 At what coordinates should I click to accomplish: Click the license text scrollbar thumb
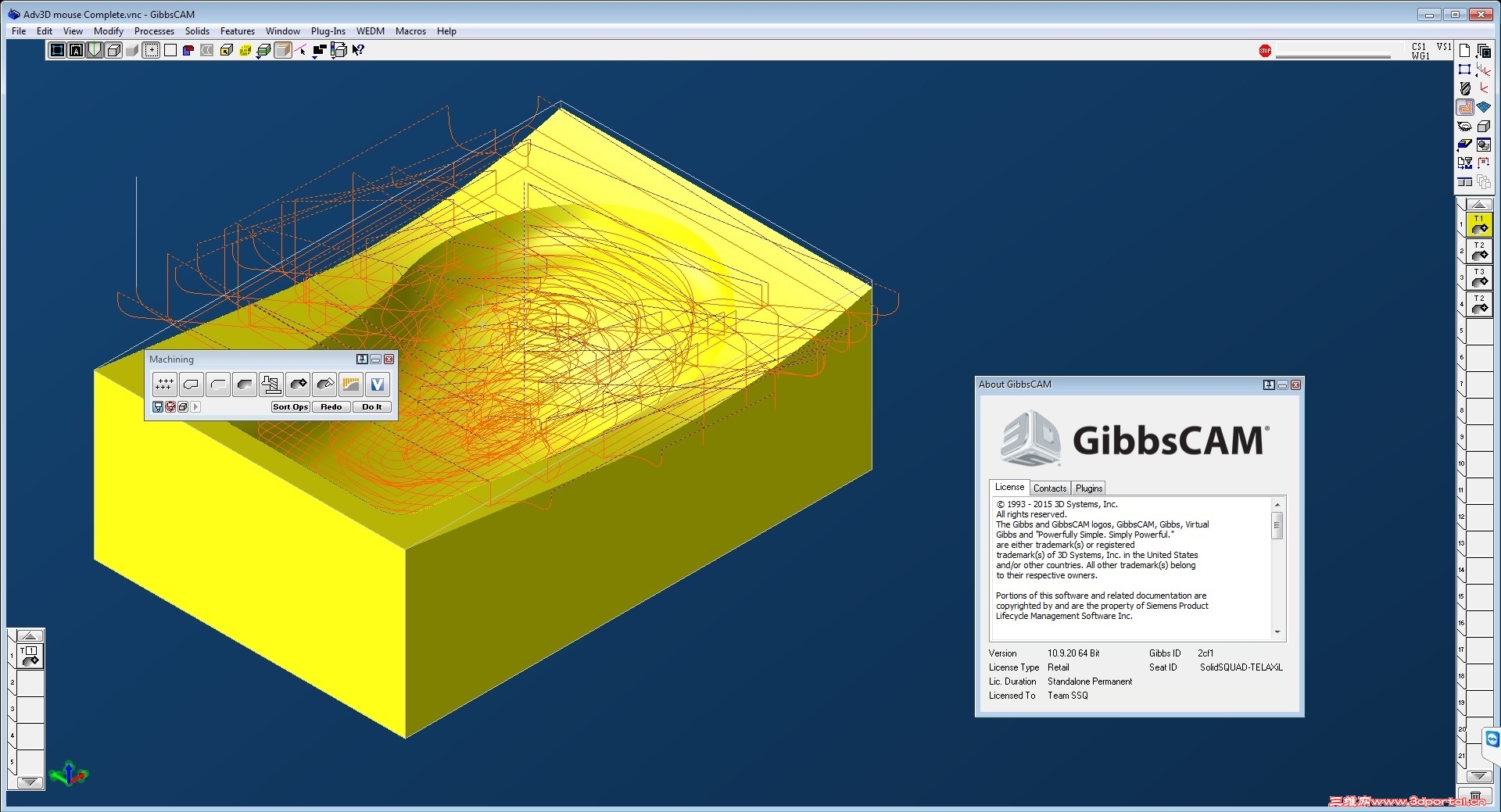[x=1277, y=526]
